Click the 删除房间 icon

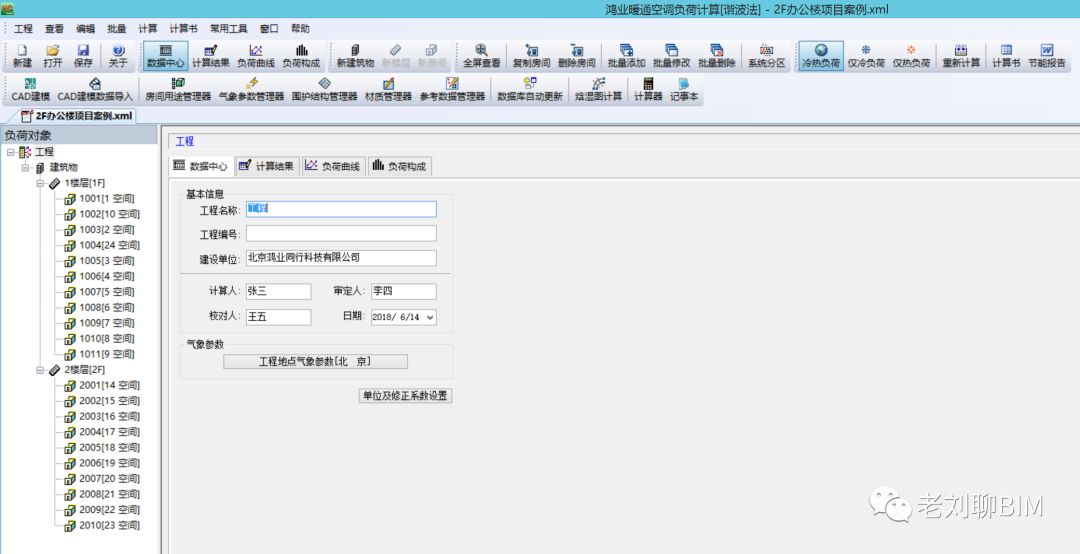(577, 56)
